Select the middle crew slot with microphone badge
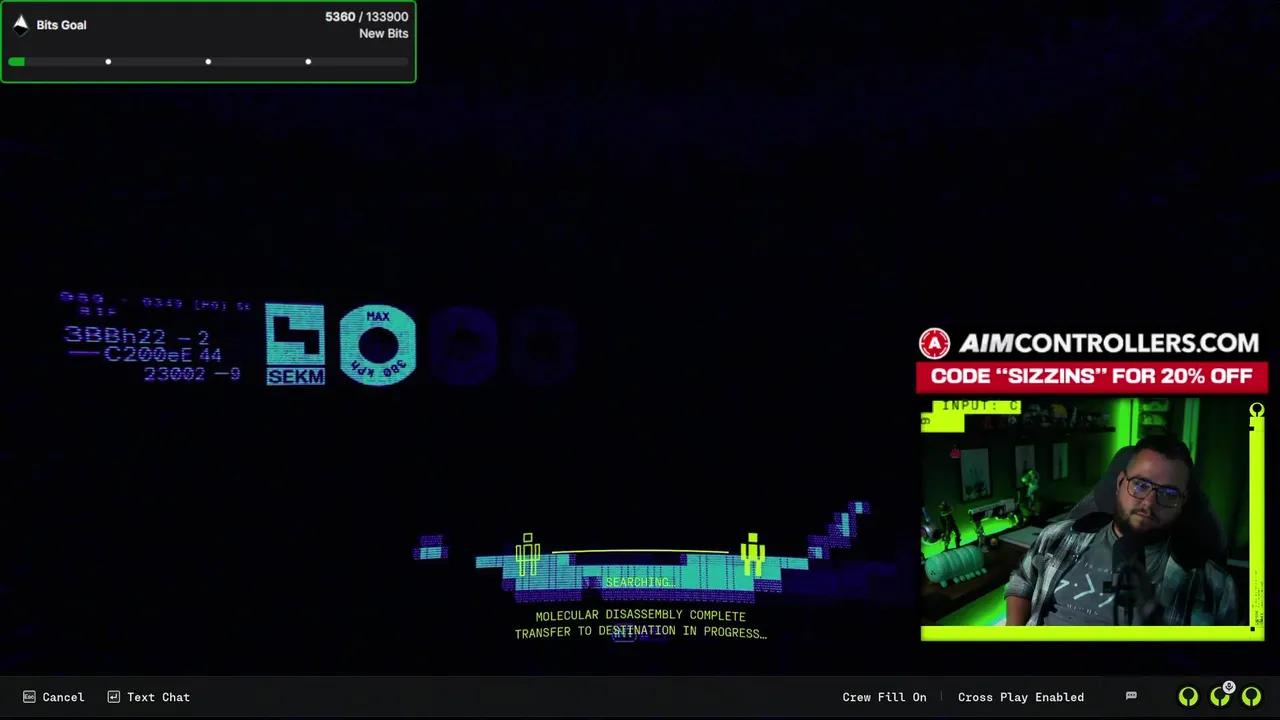Viewport: 1280px width, 720px height. (x=1221, y=696)
